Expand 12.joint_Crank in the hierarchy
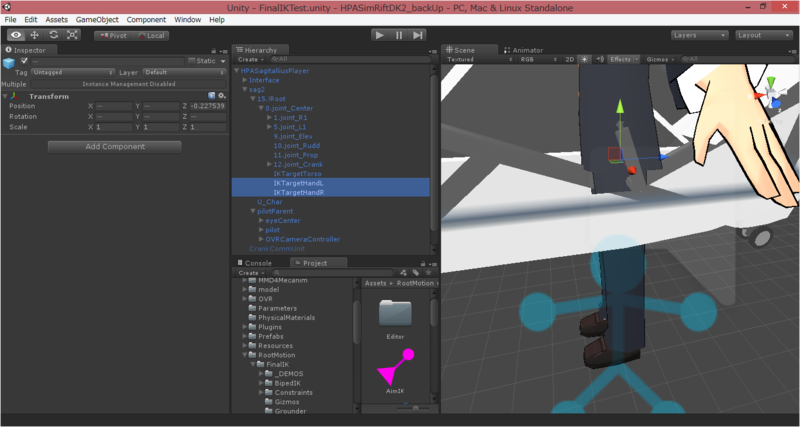 tap(269, 164)
